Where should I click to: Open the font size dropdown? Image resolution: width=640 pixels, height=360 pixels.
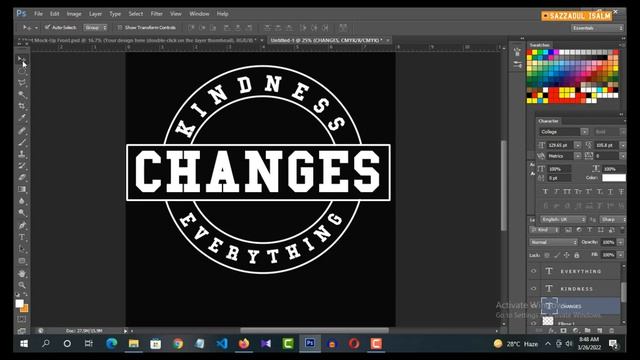click(578, 145)
